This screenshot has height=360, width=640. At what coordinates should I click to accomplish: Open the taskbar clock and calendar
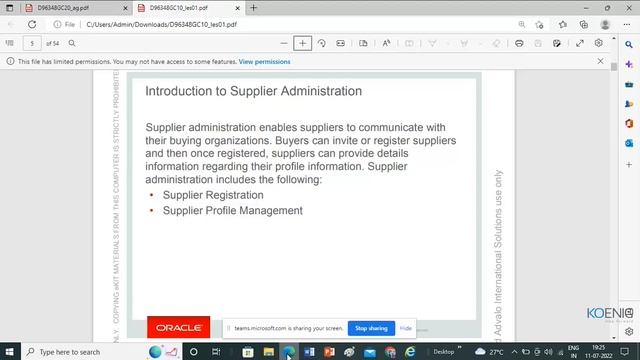pos(598,351)
